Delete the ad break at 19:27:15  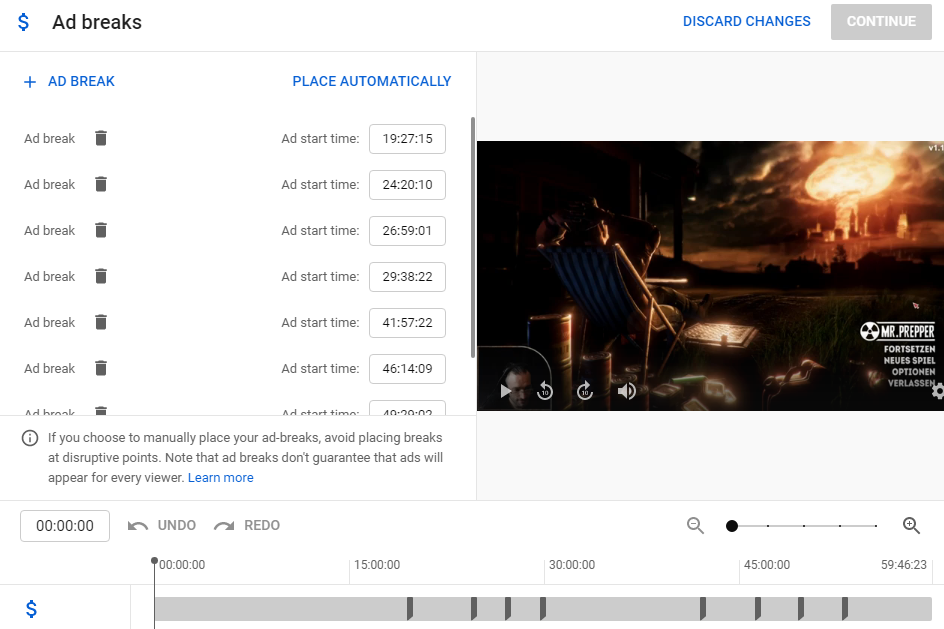[100, 138]
